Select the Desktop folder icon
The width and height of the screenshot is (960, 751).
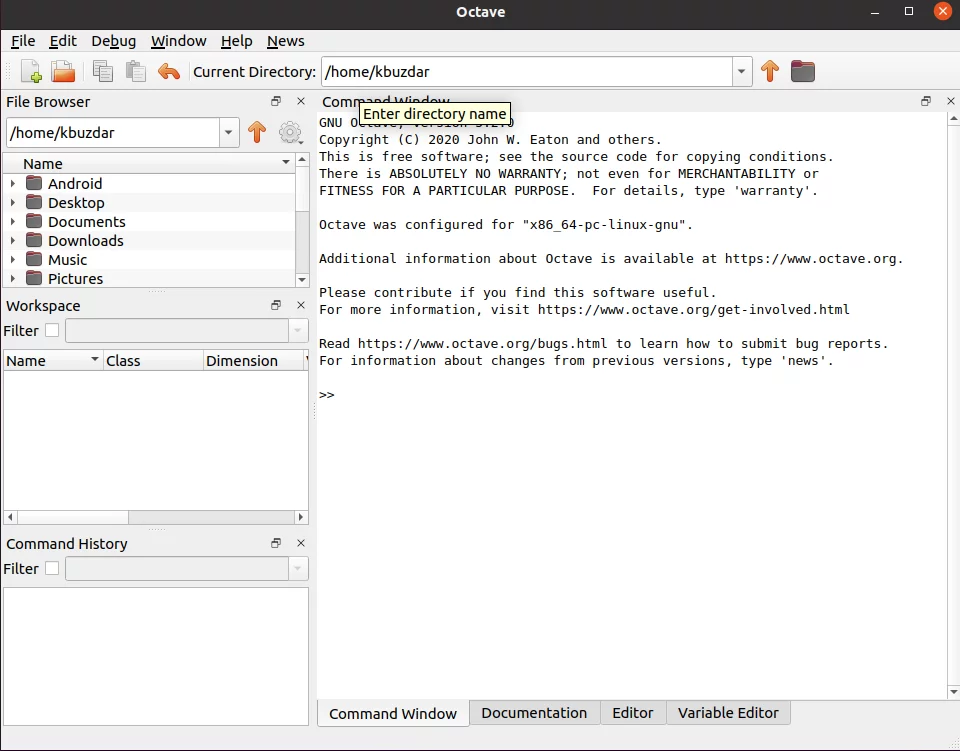34,202
